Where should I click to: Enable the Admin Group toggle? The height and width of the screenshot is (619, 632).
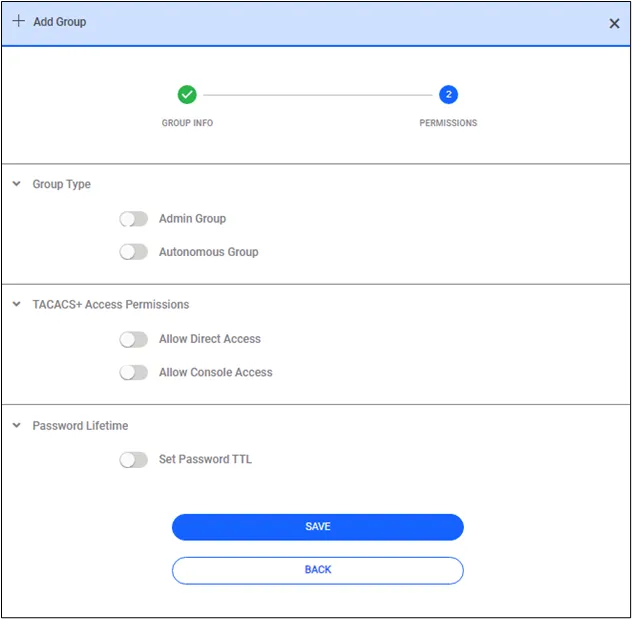[133, 219]
